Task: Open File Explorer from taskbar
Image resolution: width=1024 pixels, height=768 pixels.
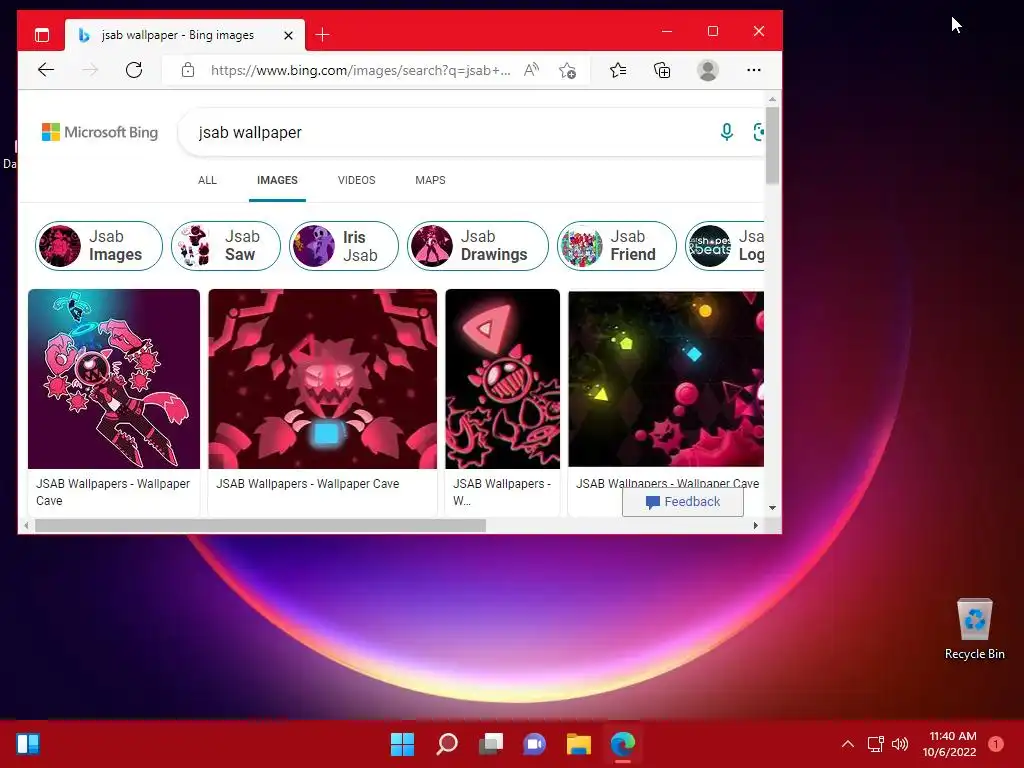Action: (579, 744)
